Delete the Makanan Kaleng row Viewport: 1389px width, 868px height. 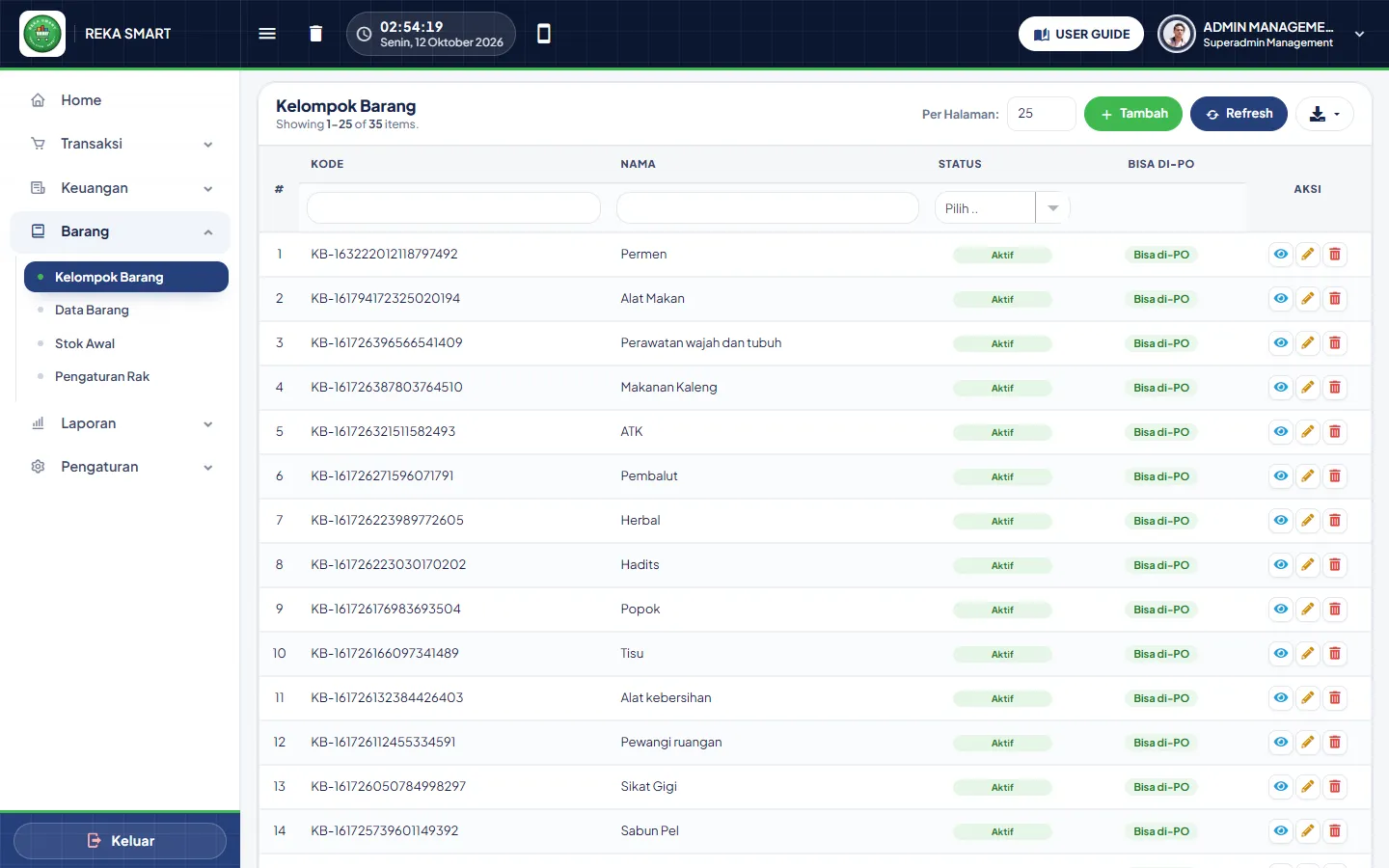tap(1335, 388)
